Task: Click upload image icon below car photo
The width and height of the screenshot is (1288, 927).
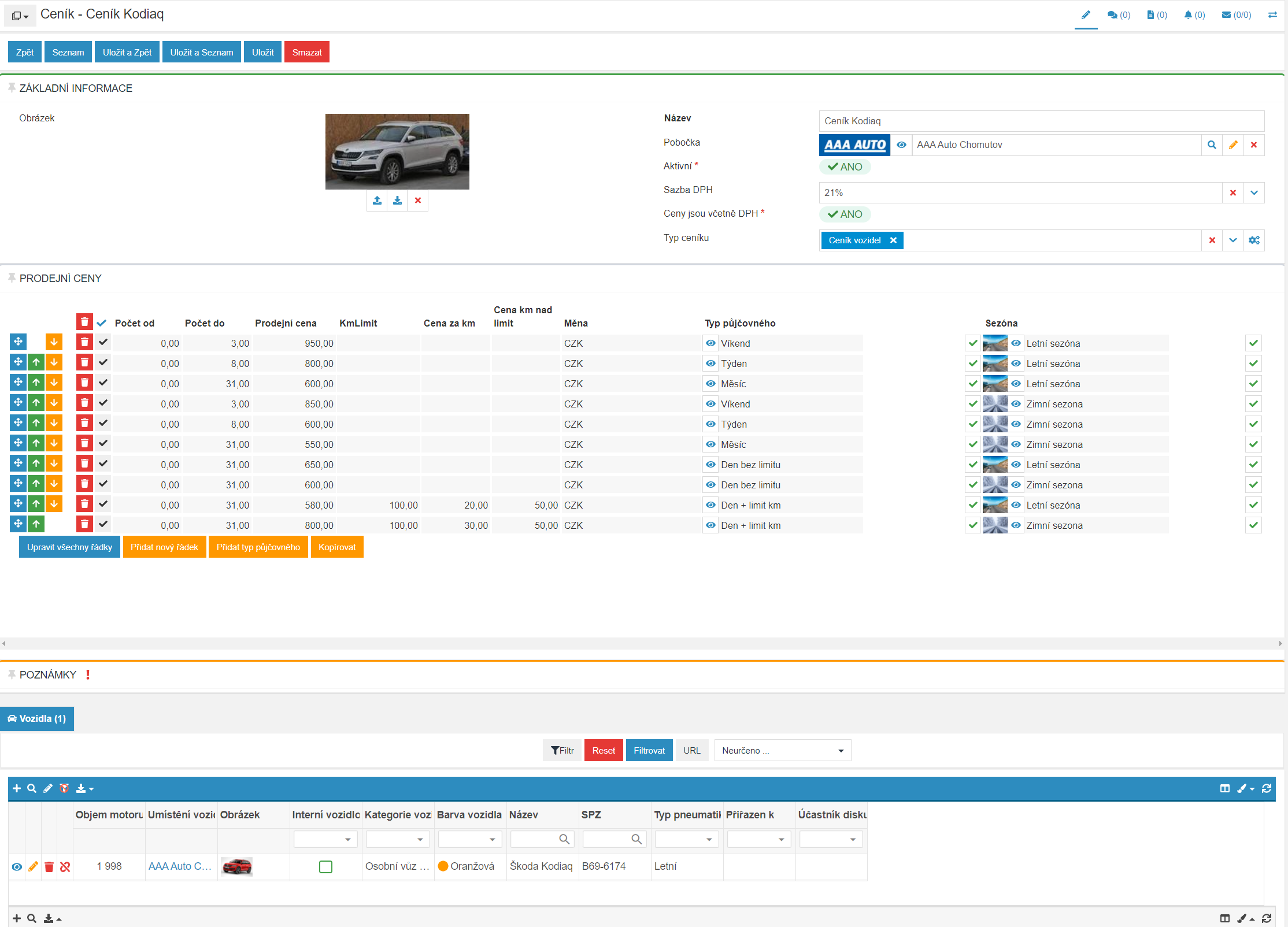Action: pos(377,201)
